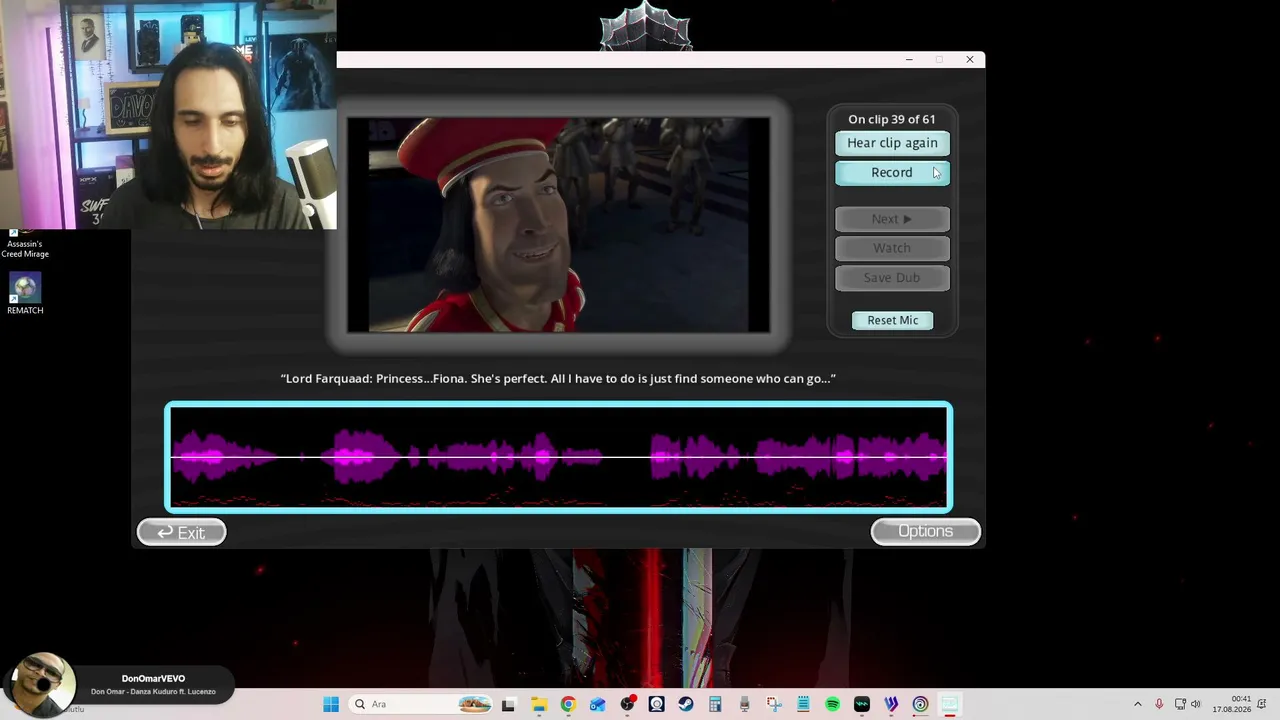This screenshot has width=1280, height=720.
Task: Play the clip via Hear clip again
Action: [892, 143]
